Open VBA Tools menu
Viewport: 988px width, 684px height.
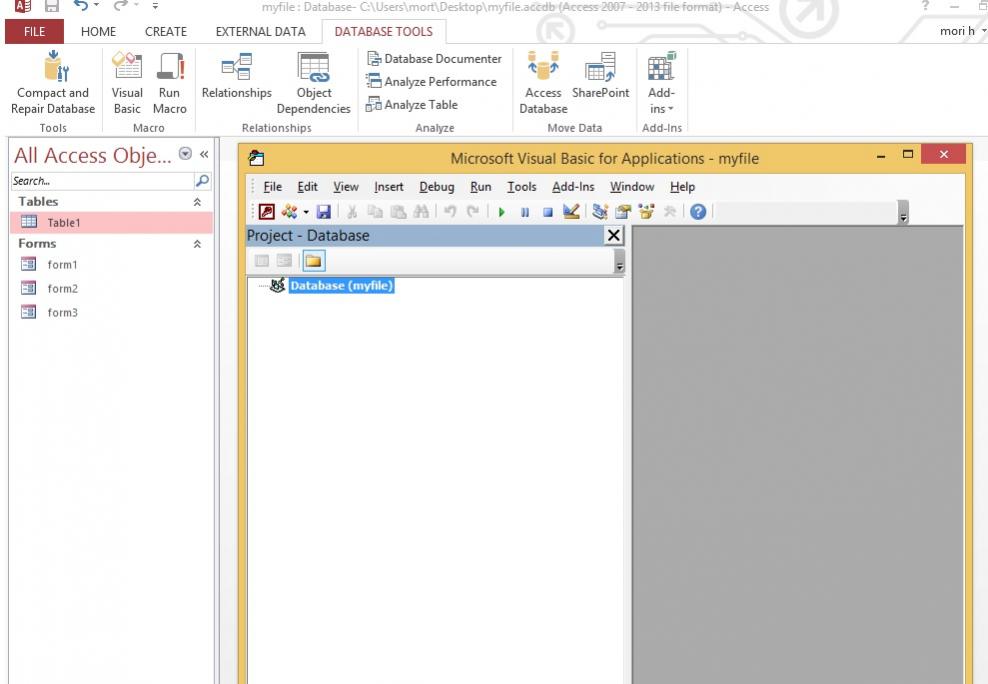522,187
